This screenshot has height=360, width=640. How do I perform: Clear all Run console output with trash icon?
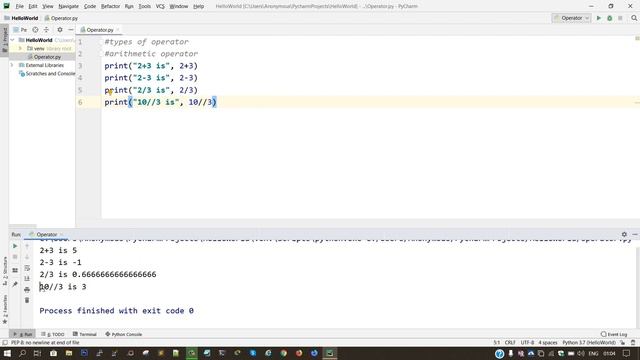pos(27,300)
